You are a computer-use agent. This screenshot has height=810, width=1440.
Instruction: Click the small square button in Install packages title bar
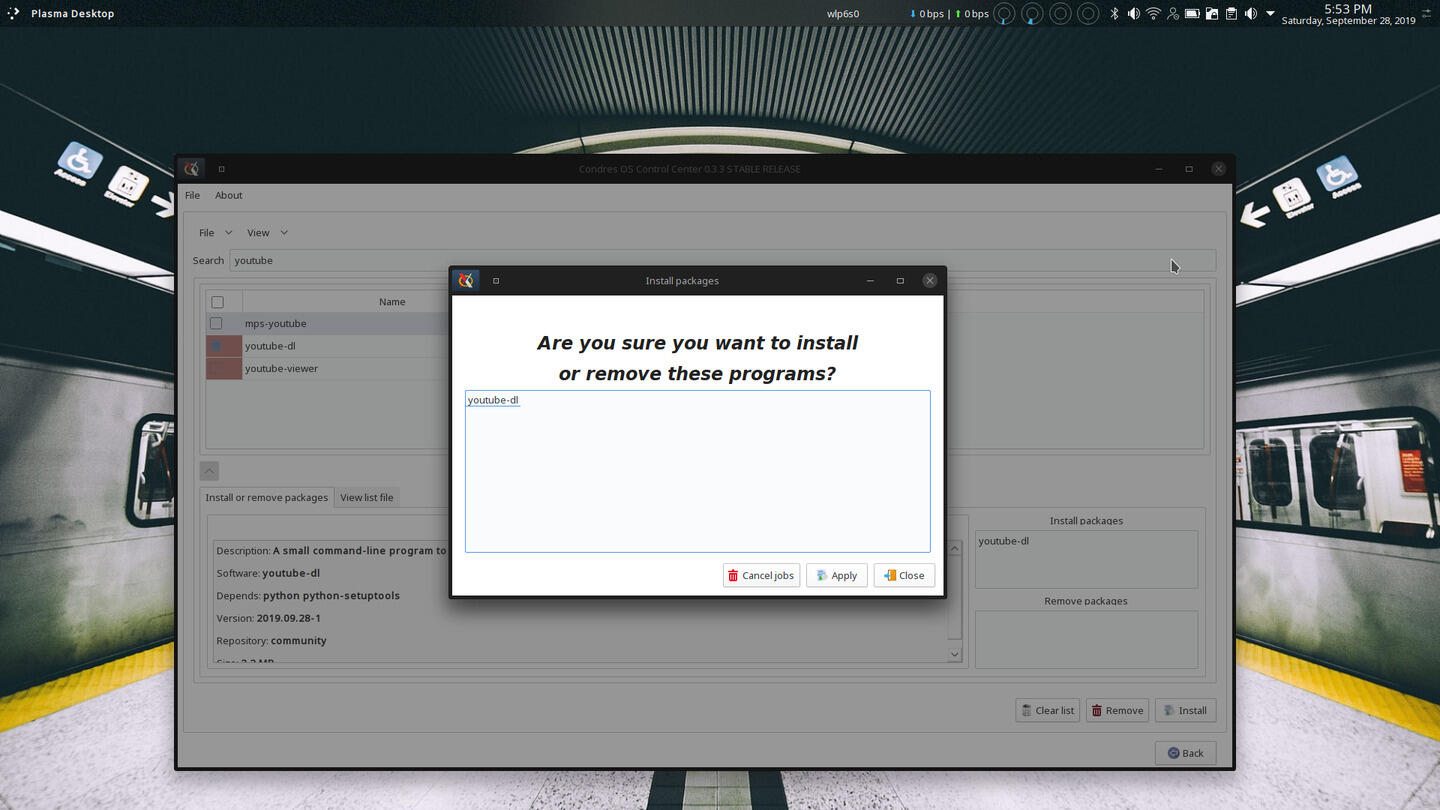496,281
